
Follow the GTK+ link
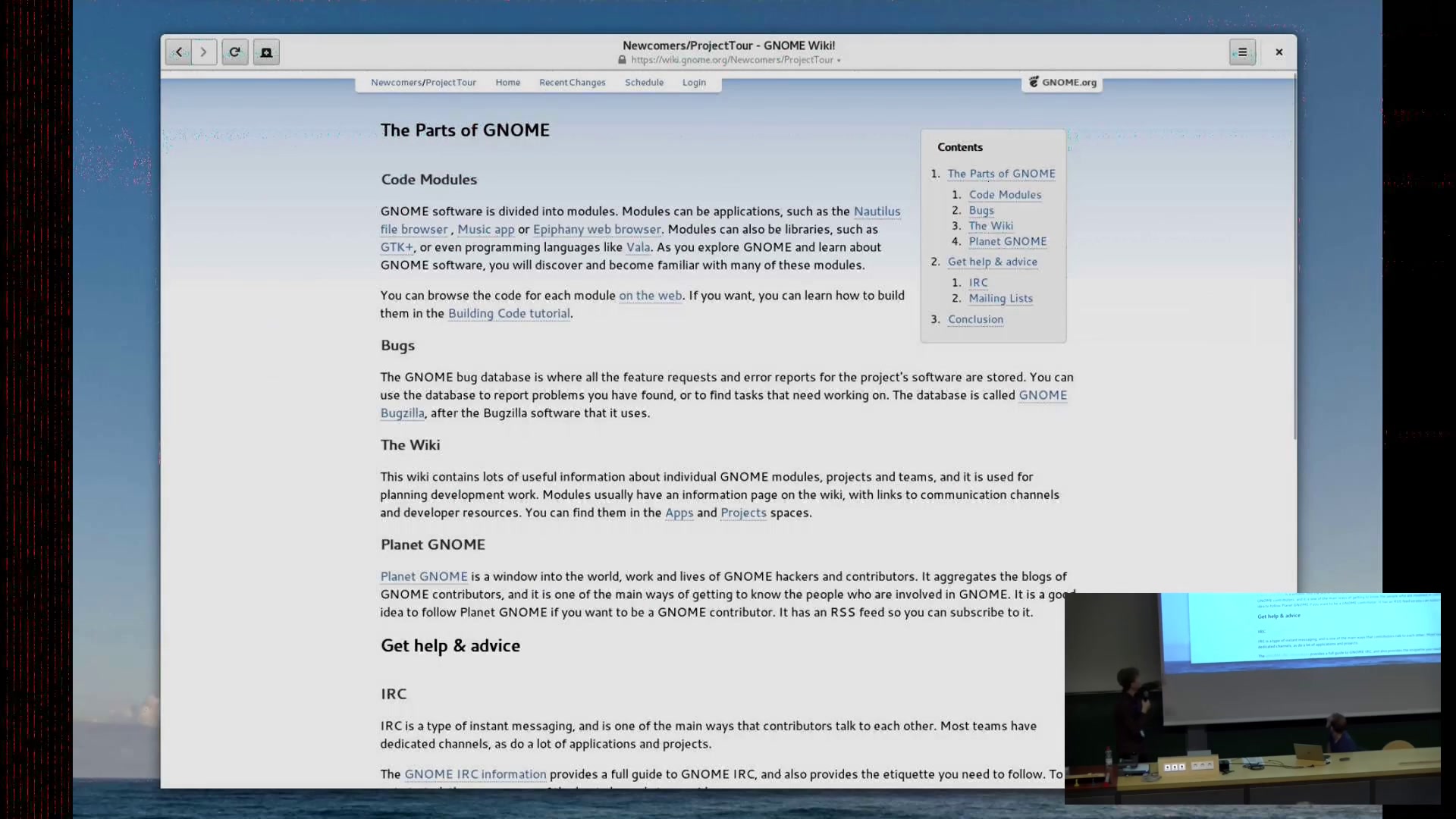click(397, 247)
